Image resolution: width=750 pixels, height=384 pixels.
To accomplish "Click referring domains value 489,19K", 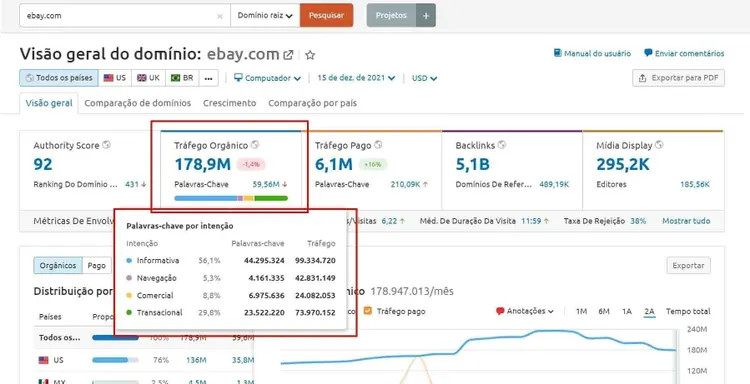I will point(554,184).
